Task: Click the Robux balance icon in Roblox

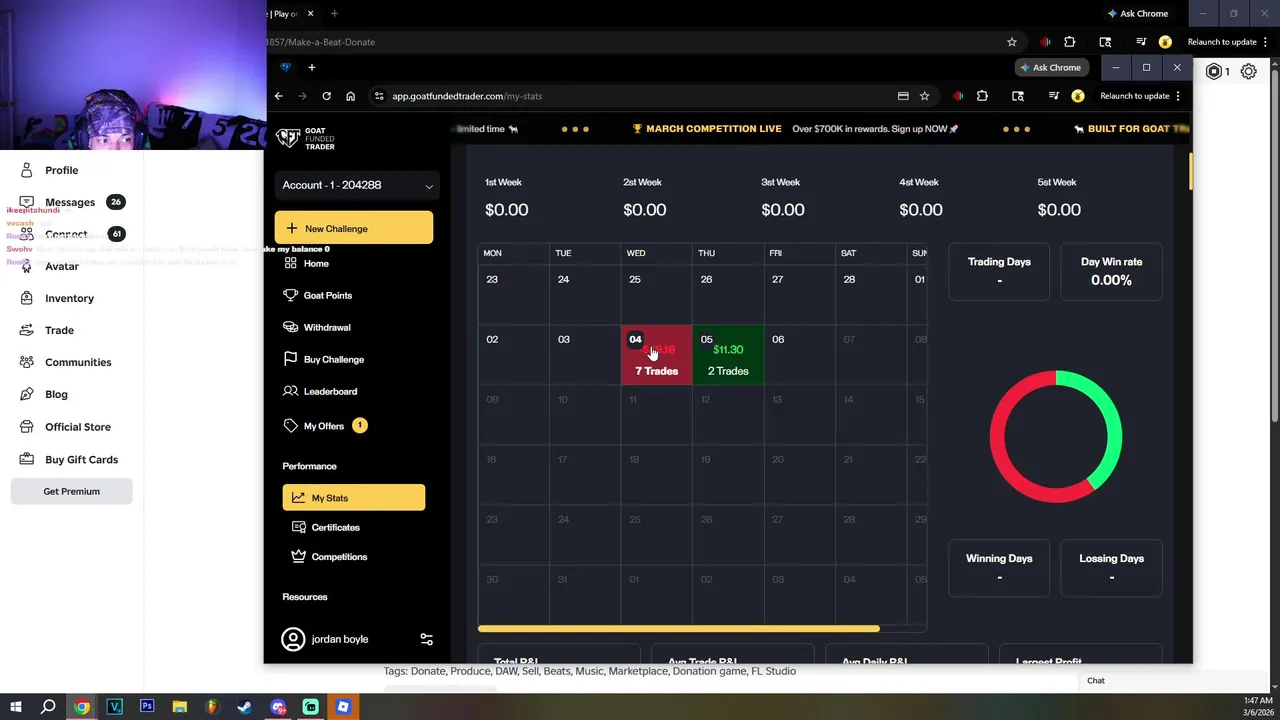Action: click(1214, 71)
